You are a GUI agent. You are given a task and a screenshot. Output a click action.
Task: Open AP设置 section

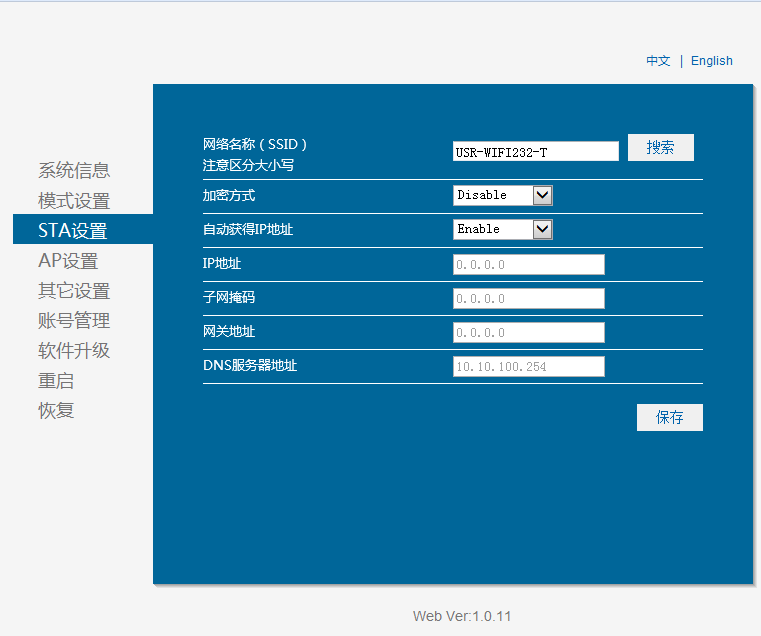click(x=68, y=261)
